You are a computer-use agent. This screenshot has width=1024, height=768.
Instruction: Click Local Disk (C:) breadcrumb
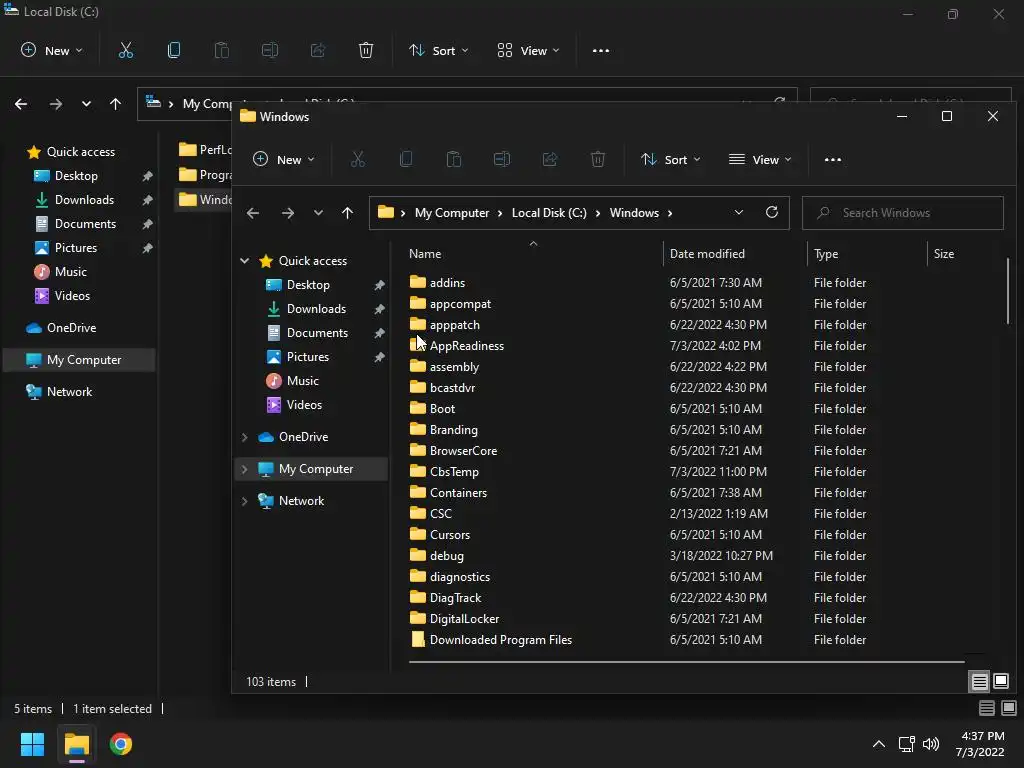pyautogui.click(x=549, y=213)
